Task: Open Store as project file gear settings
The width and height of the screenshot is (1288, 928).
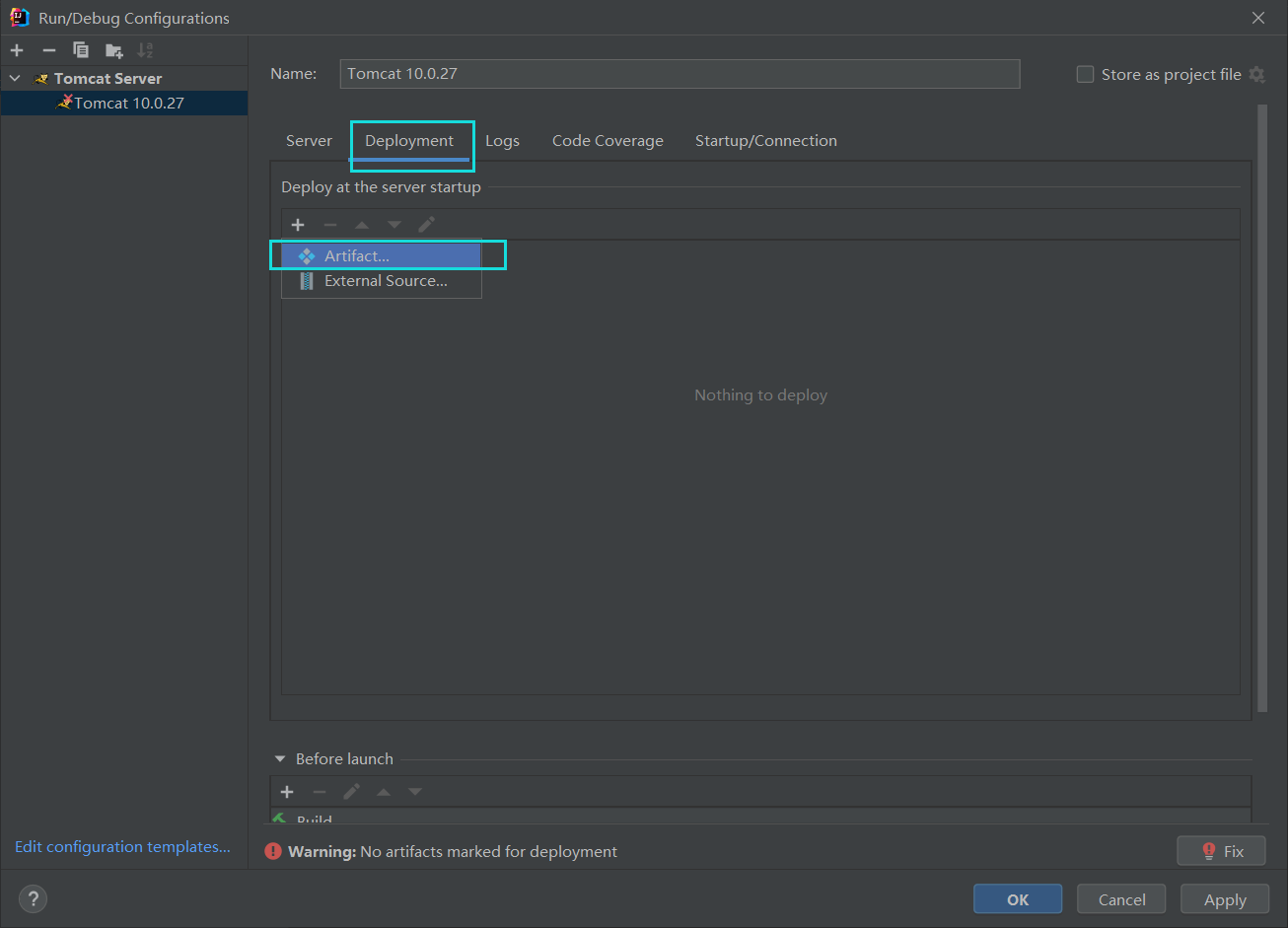Action: point(1256,74)
